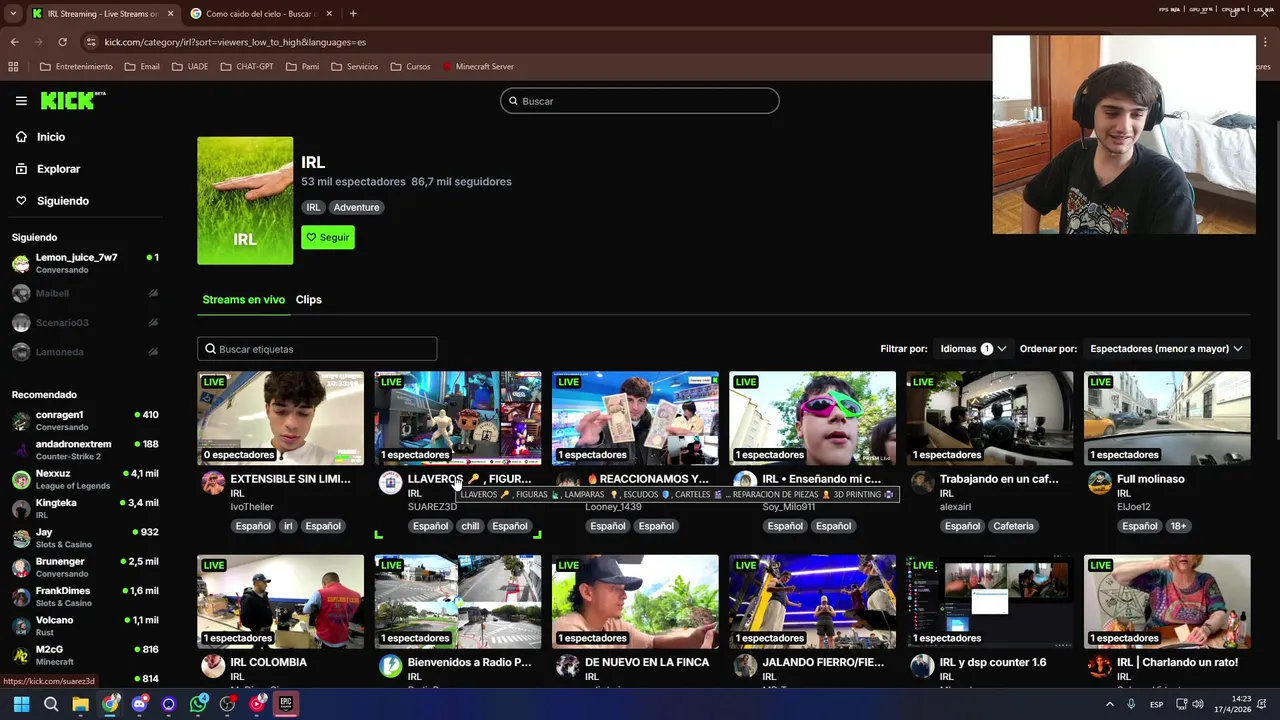This screenshot has height=720, width=1280.
Task: Select the Cafeteria tag under alexairl
Action: click(1013, 526)
